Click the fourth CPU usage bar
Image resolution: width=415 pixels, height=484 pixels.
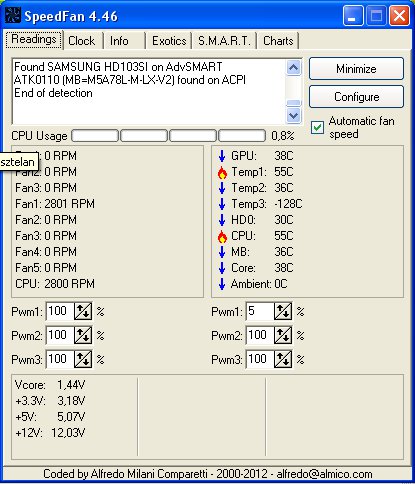pos(242,136)
